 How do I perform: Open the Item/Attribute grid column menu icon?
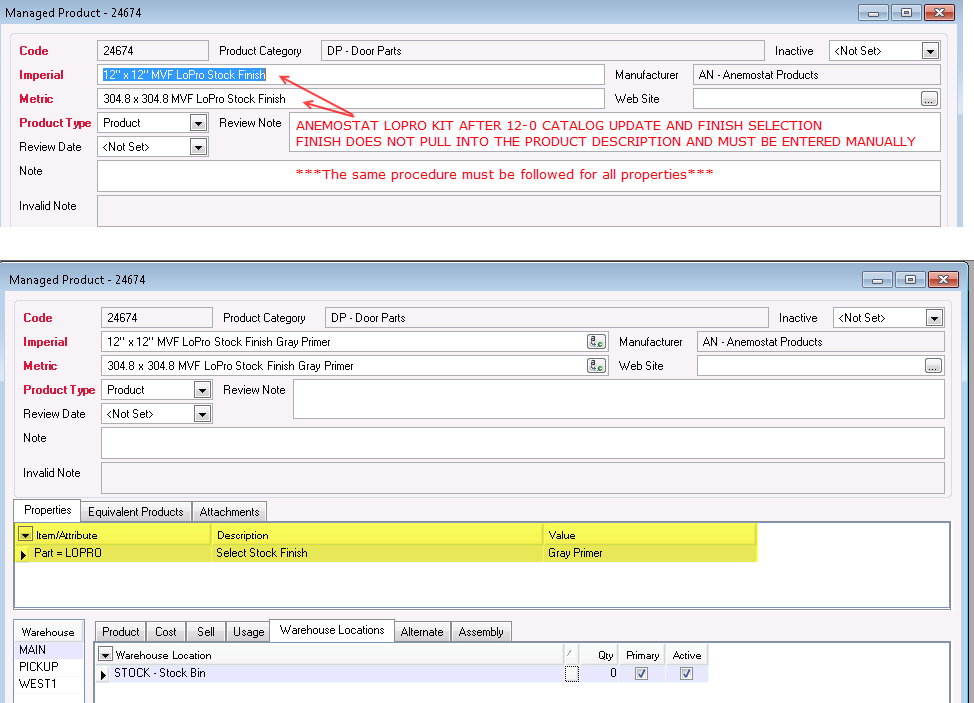[x=26, y=535]
